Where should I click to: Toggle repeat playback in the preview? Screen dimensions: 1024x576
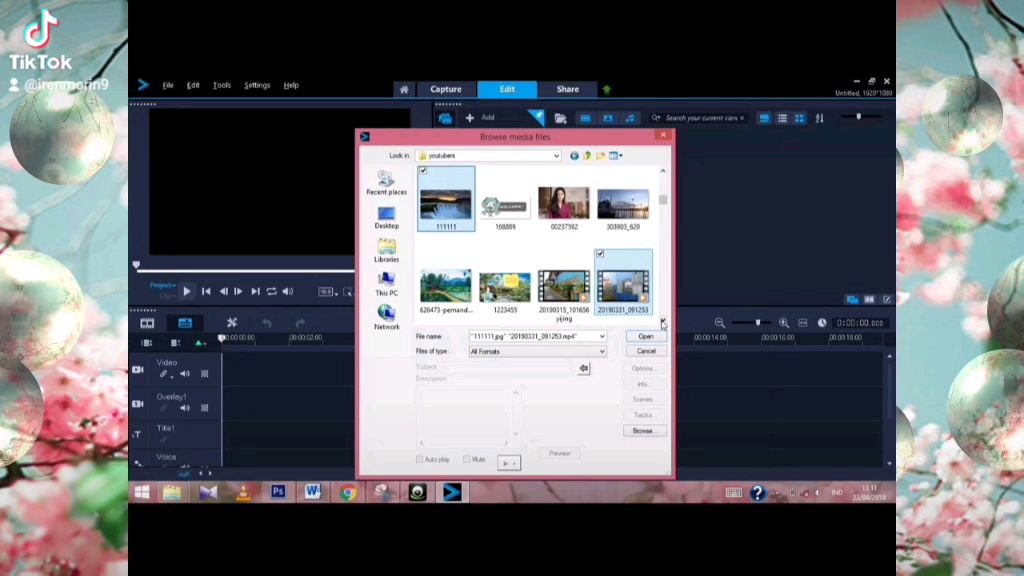coord(272,291)
